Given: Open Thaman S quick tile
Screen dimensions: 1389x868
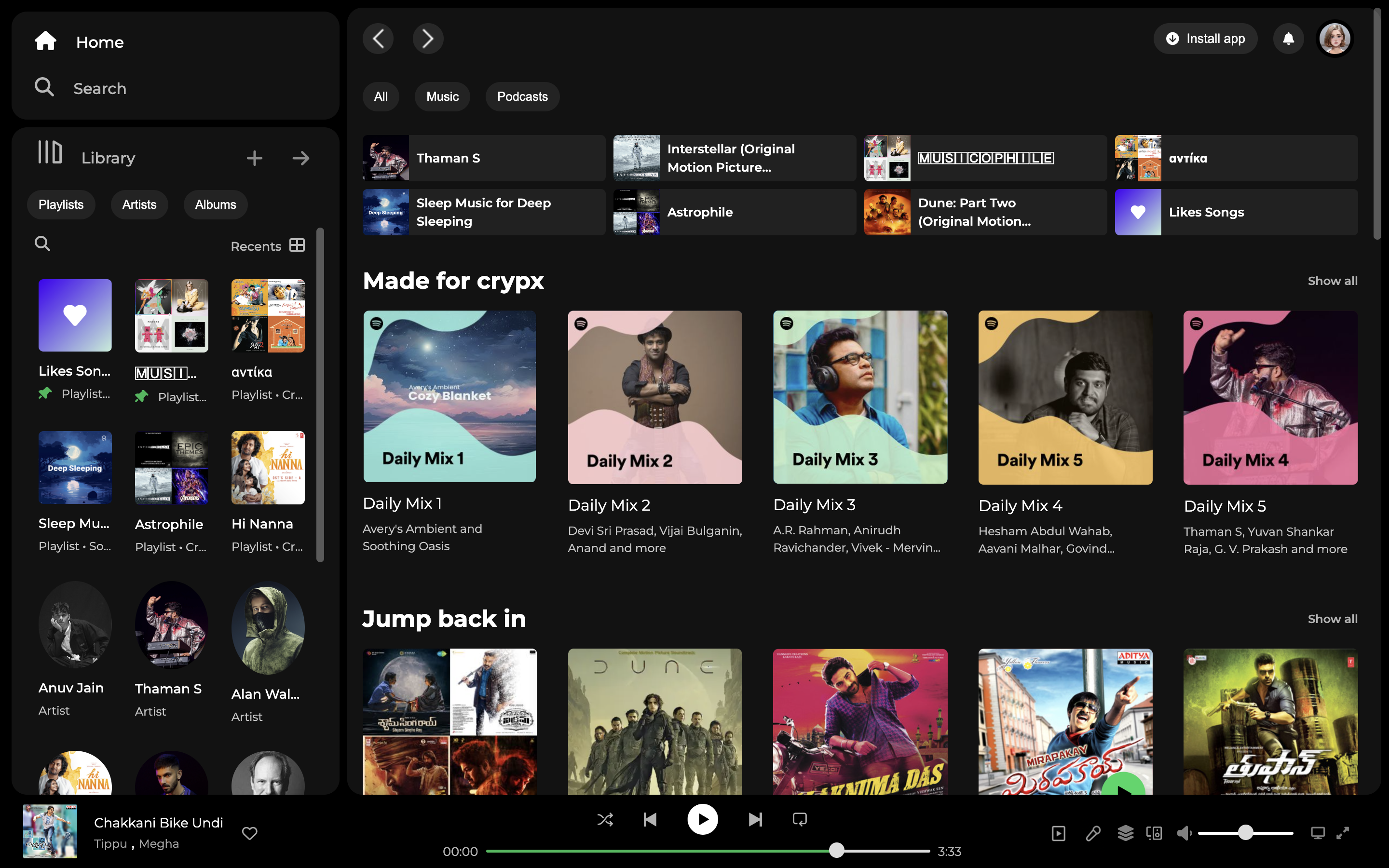Looking at the screenshot, I should click(x=484, y=158).
